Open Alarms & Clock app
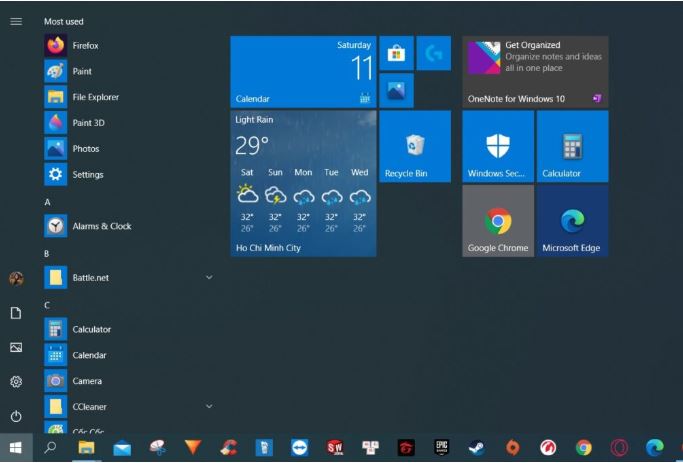Image resolution: width=683 pixels, height=463 pixels. pyautogui.click(x=128, y=226)
